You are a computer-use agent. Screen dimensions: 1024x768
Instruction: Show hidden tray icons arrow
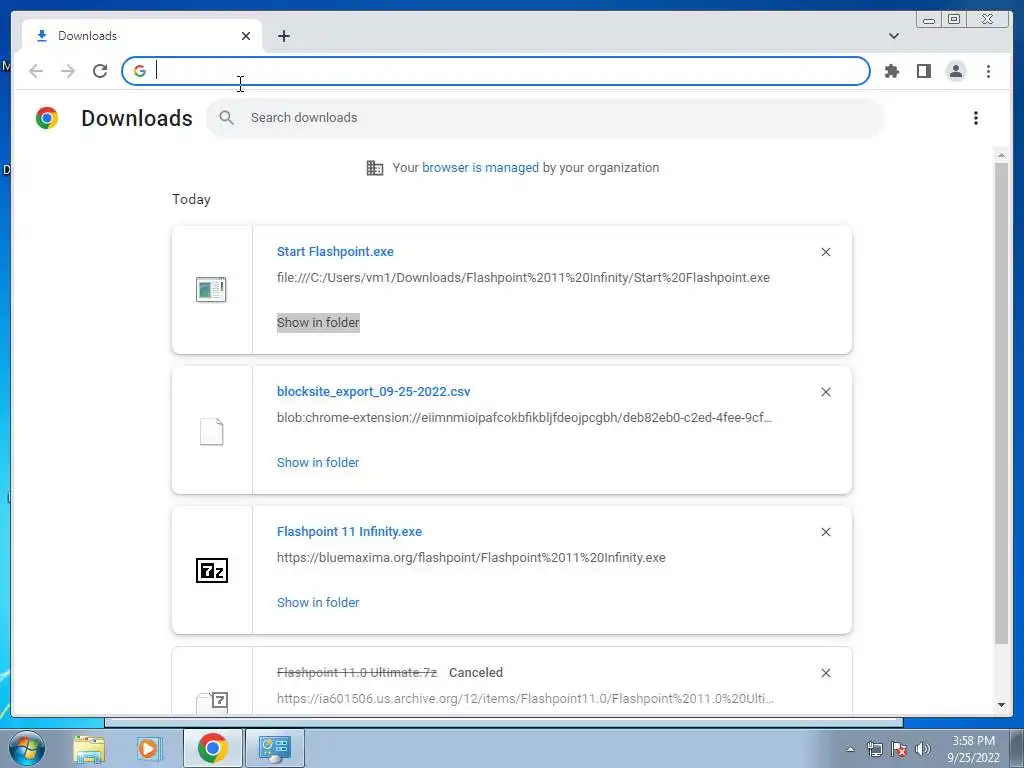(x=850, y=749)
